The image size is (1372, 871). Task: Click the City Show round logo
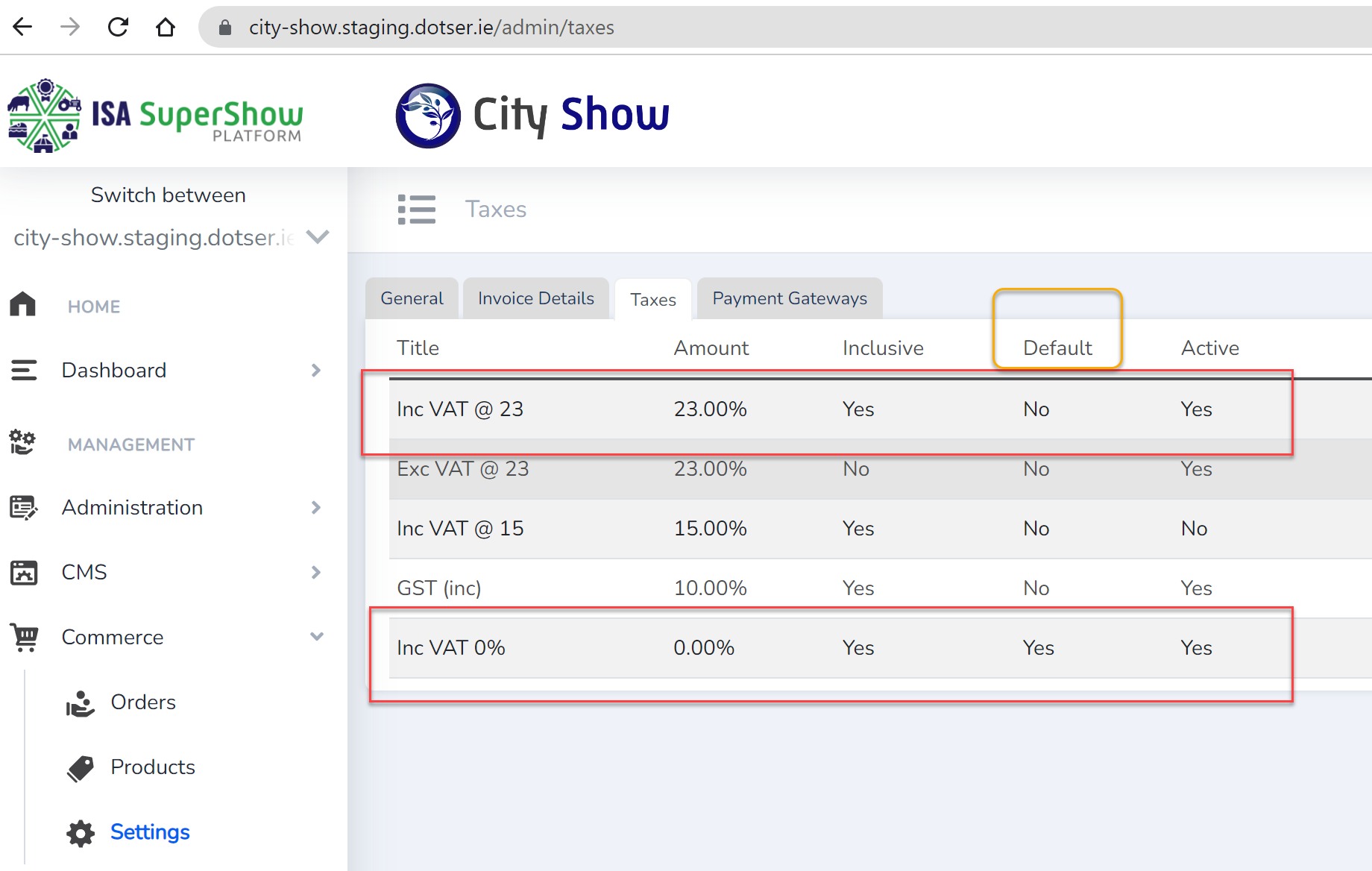coord(428,116)
